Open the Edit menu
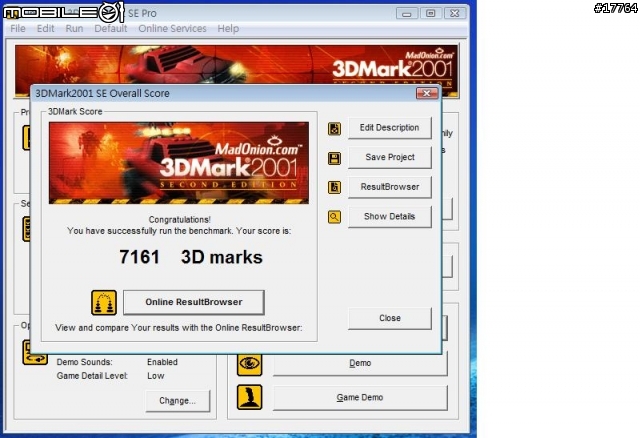Image resolution: width=640 pixels, height=438 pixels. coord(45,29)
